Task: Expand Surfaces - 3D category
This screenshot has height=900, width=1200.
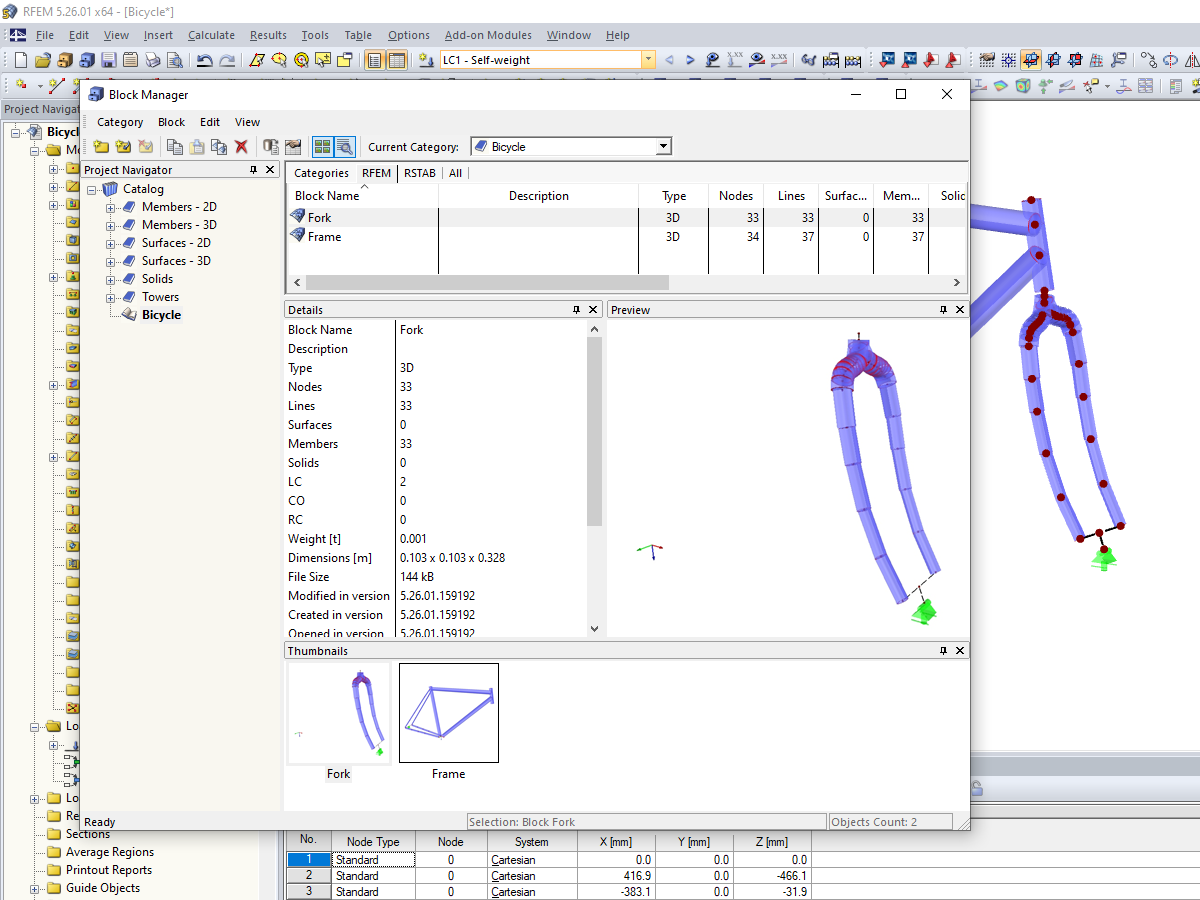Action: coord(111,261)
